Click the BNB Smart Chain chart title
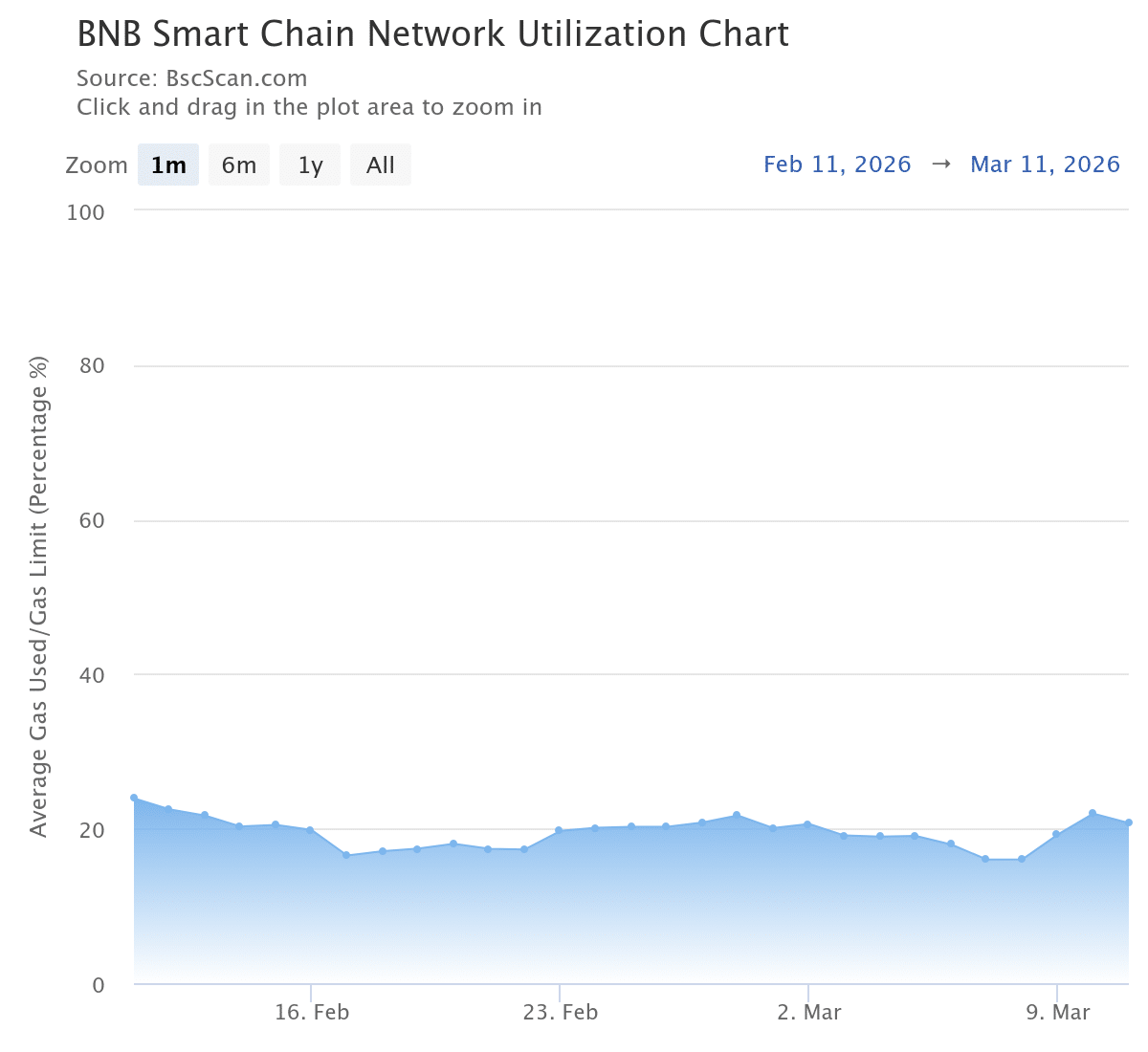This screenshot has width=1148, height=1052. (432, 34)
